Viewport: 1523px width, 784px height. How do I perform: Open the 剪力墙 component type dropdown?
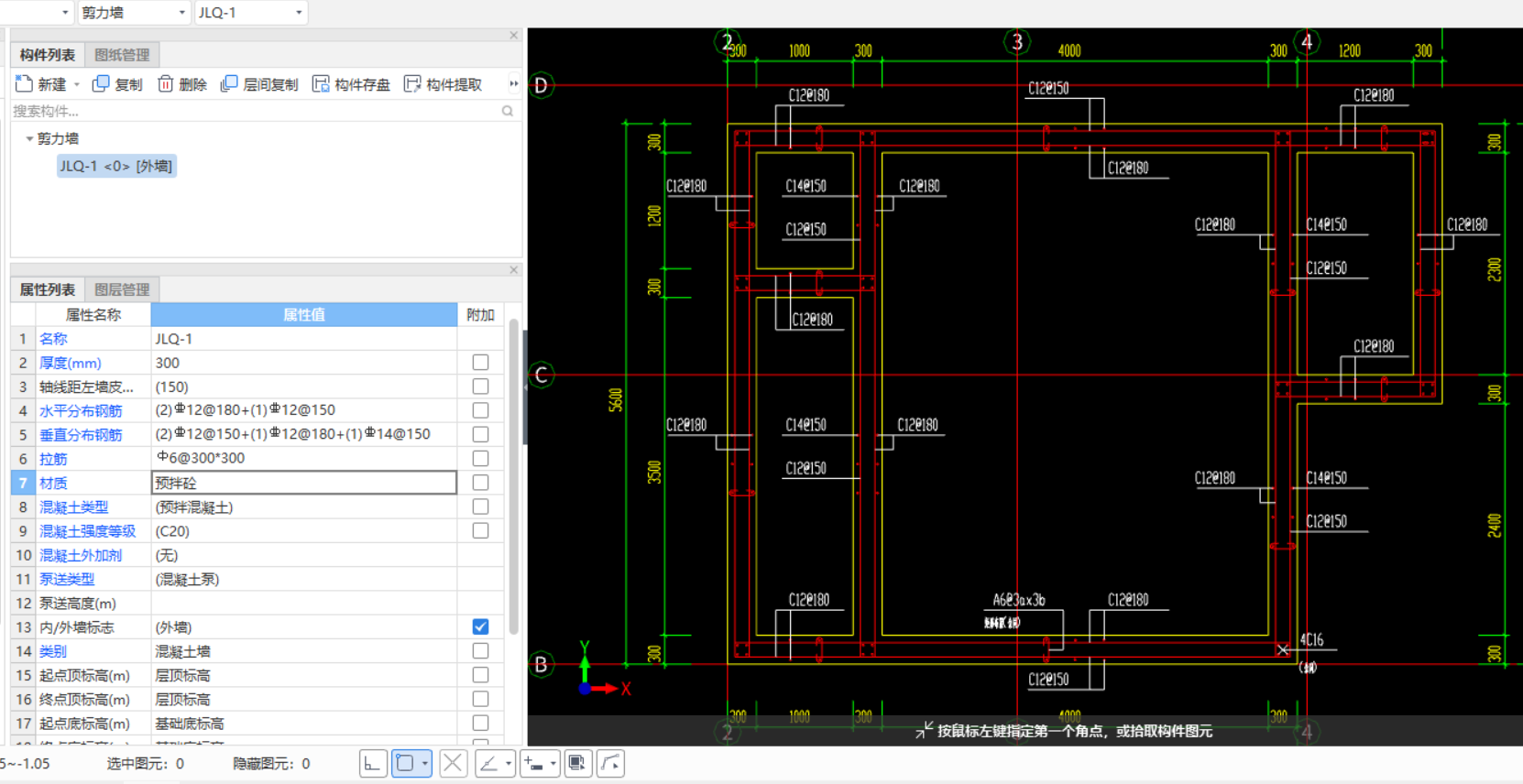(x=181, y=13)
